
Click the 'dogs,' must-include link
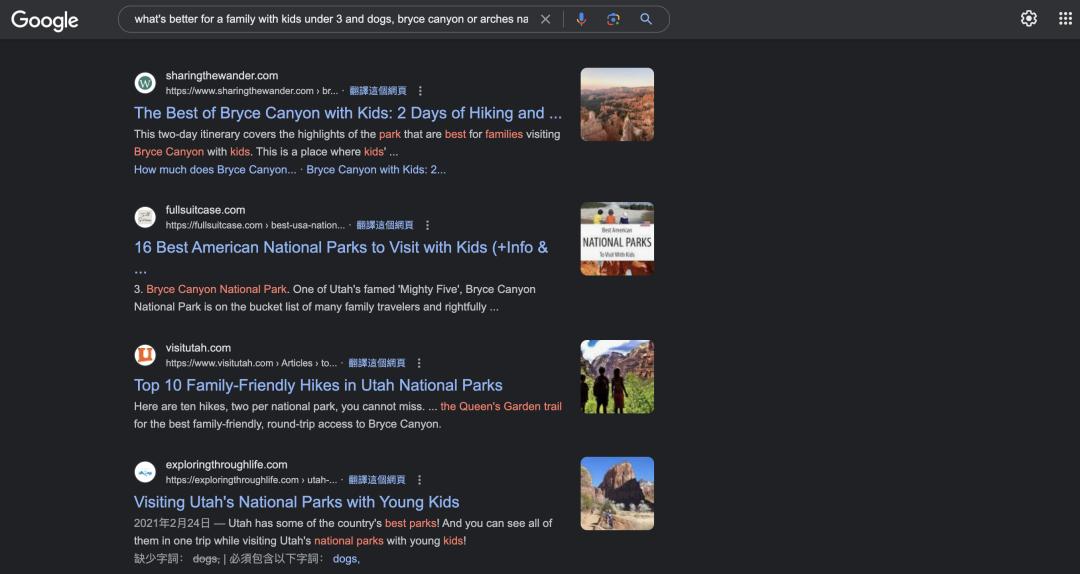(346, 559)
